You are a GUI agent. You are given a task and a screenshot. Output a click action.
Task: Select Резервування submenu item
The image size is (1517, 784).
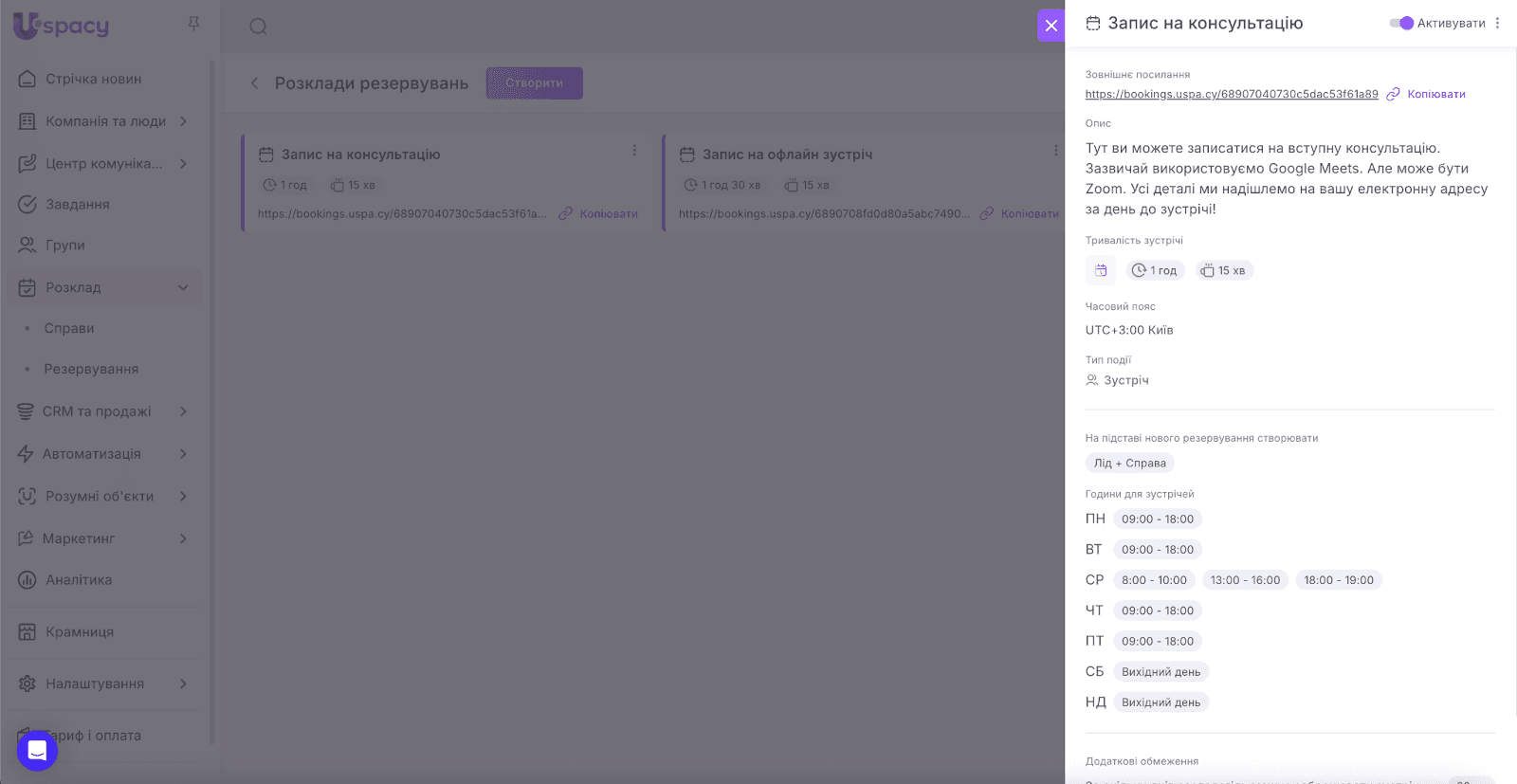[x=91, y=369]
